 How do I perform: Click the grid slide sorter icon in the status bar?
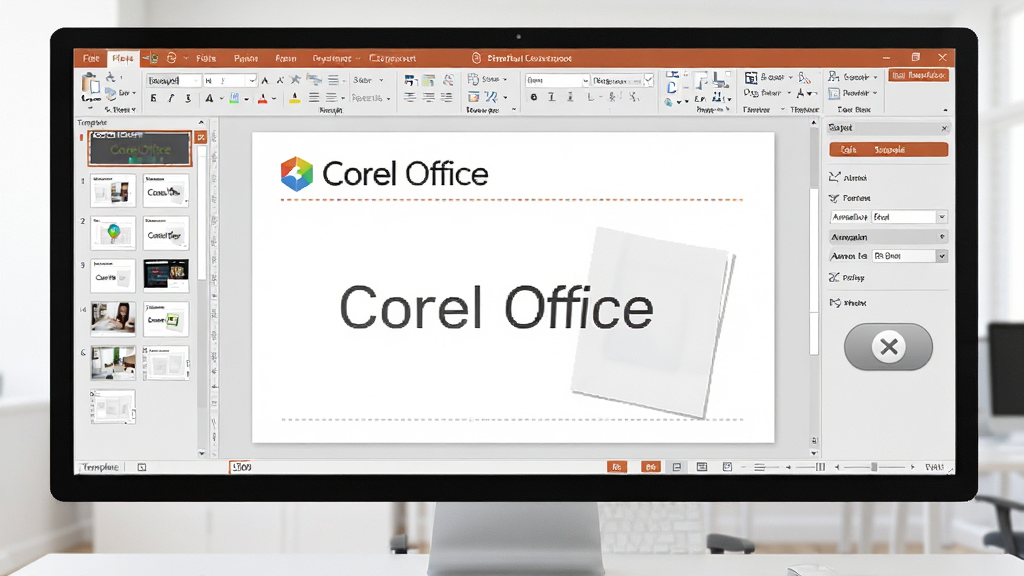tap(702, 467)
